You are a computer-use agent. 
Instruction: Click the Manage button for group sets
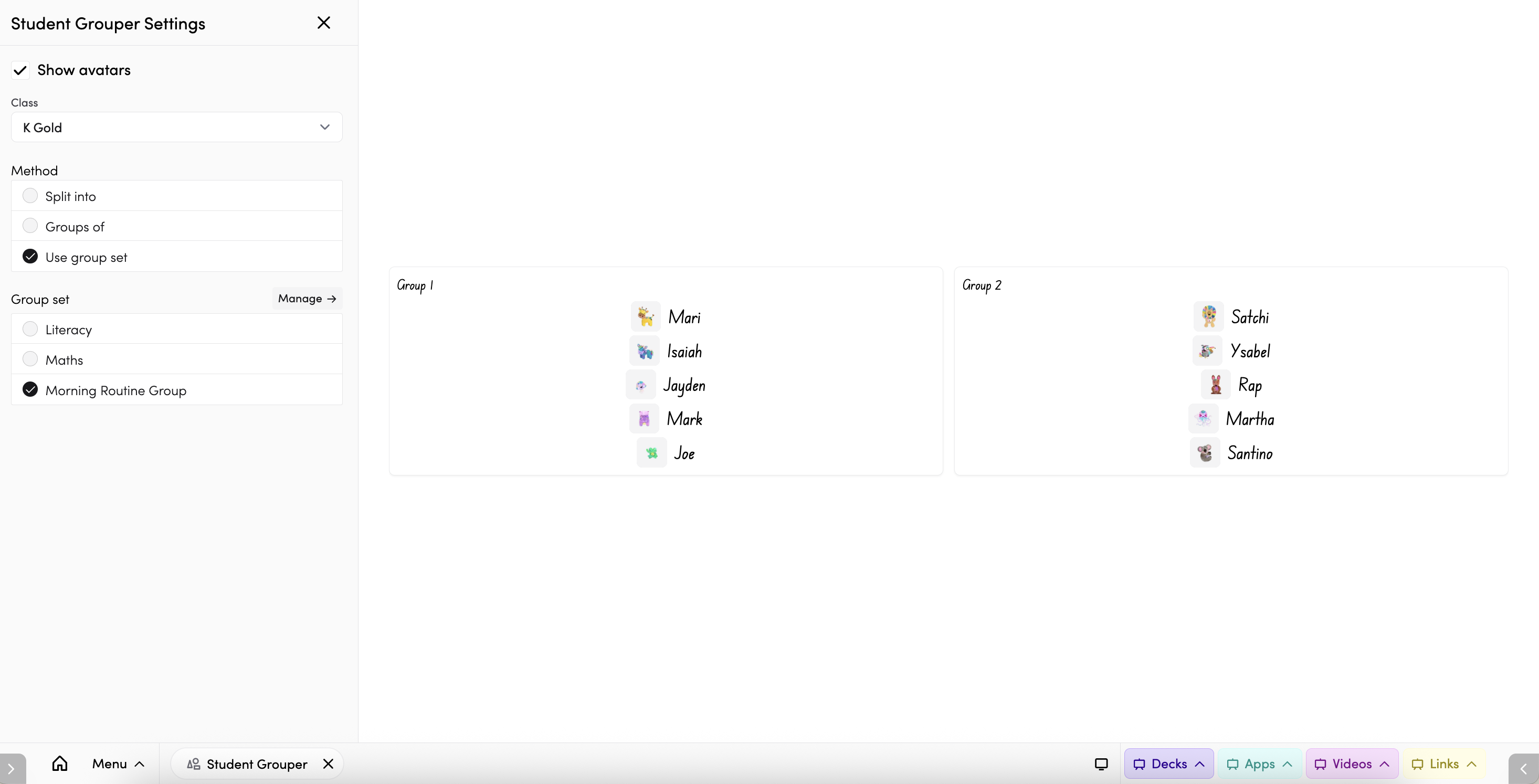click(x=307, y=299)
